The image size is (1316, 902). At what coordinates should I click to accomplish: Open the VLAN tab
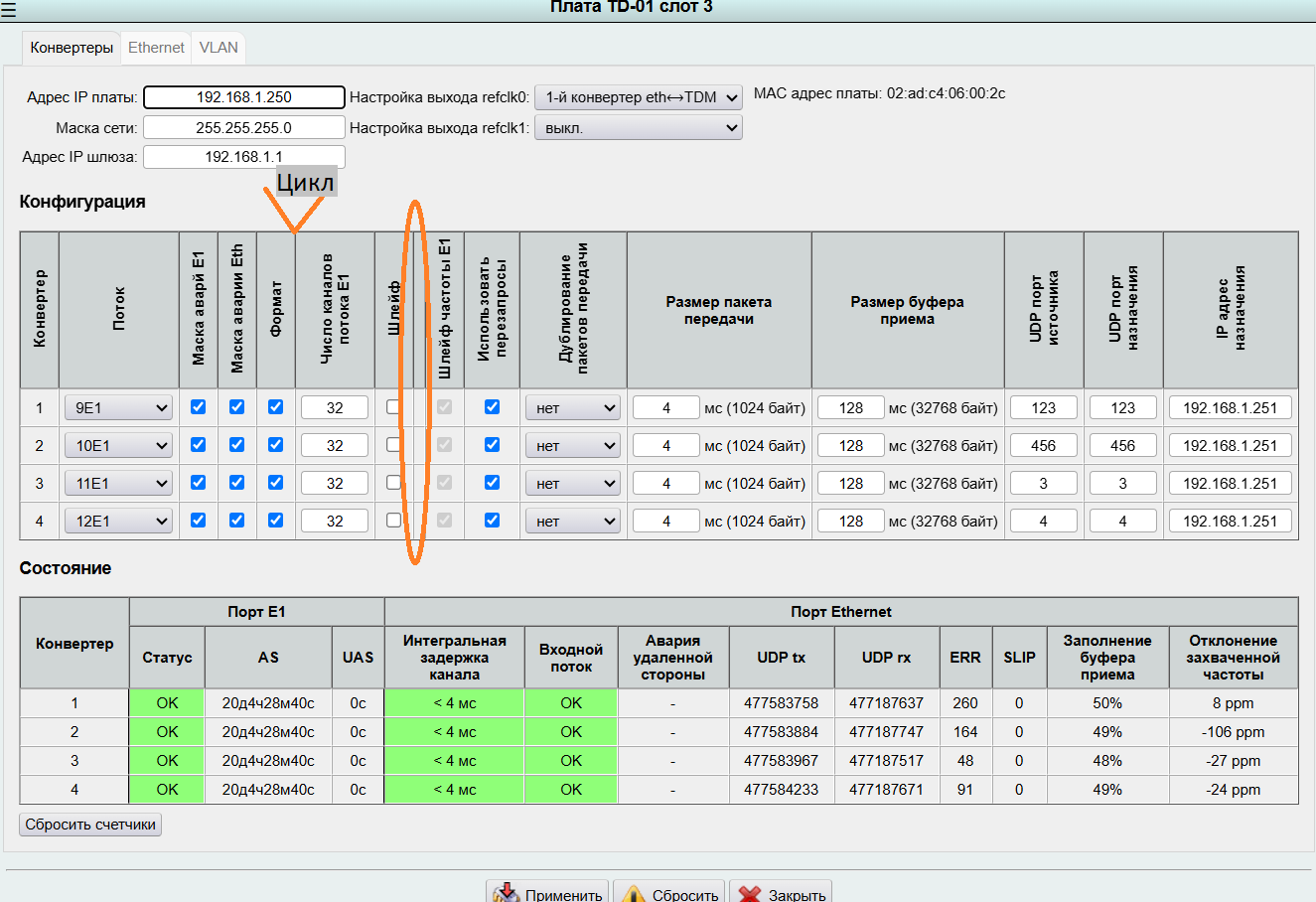point(219,48)
